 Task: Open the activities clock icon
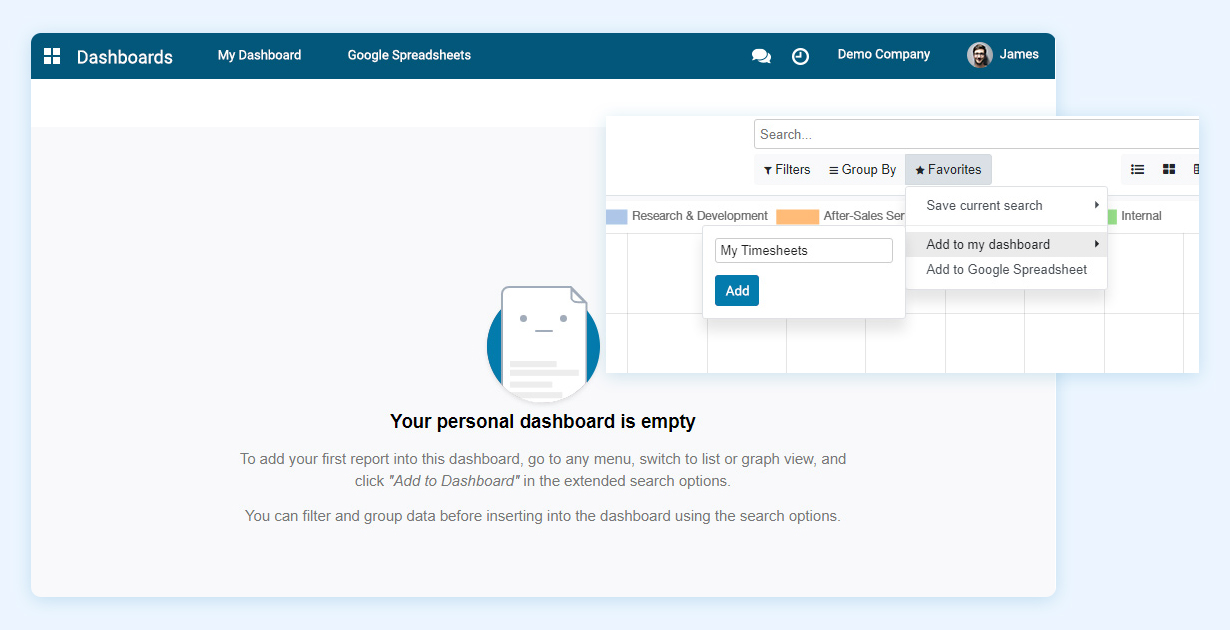[x=800, y=56]
